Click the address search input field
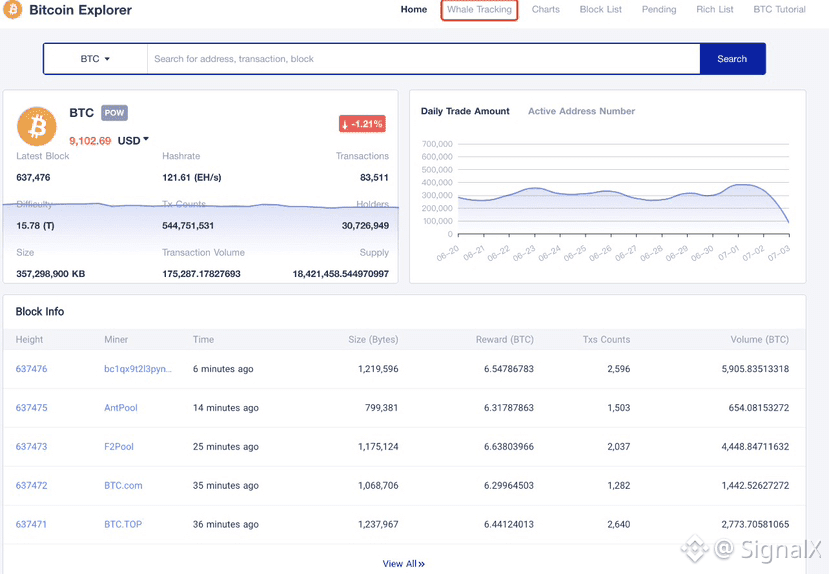The height and width of the screenshot is (574, 829). (423, 59)
